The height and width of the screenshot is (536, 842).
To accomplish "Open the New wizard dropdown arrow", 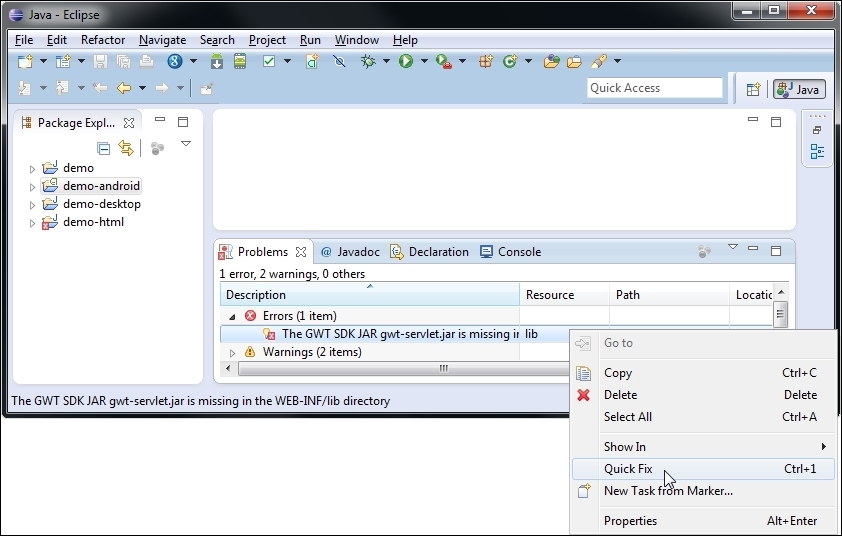I will click(43, 62).
